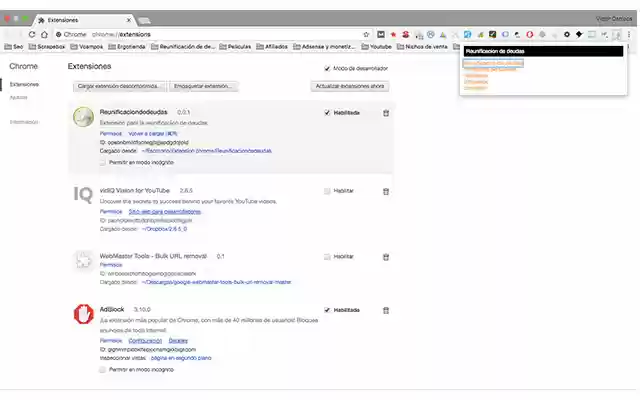Remove WebMaster Tools extension via trash icon
640x400 pixels.
click(386, 257)
